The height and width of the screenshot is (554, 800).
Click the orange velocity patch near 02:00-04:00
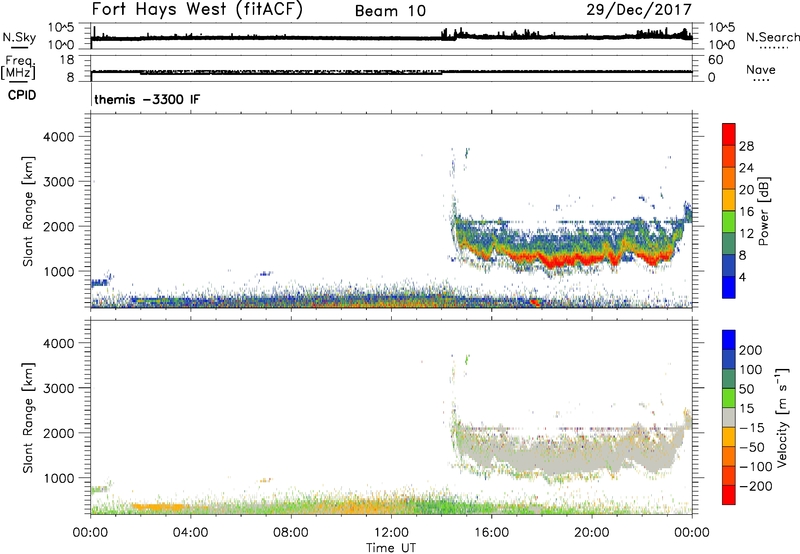(158, 507)
